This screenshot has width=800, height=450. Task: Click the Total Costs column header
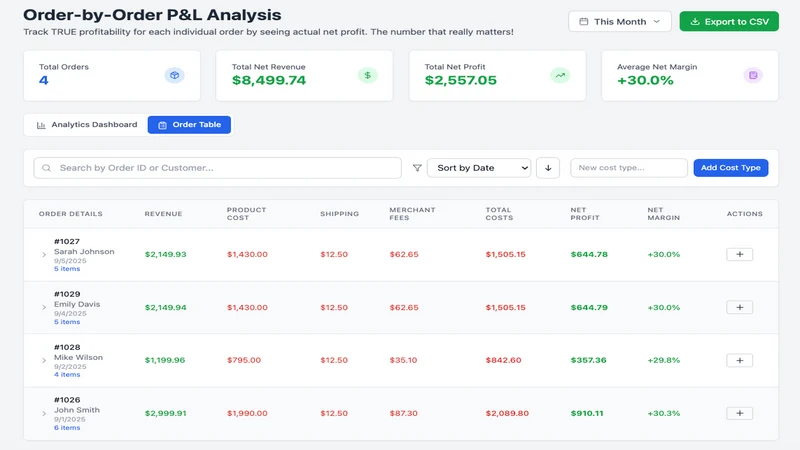click(x=499, y=214)
